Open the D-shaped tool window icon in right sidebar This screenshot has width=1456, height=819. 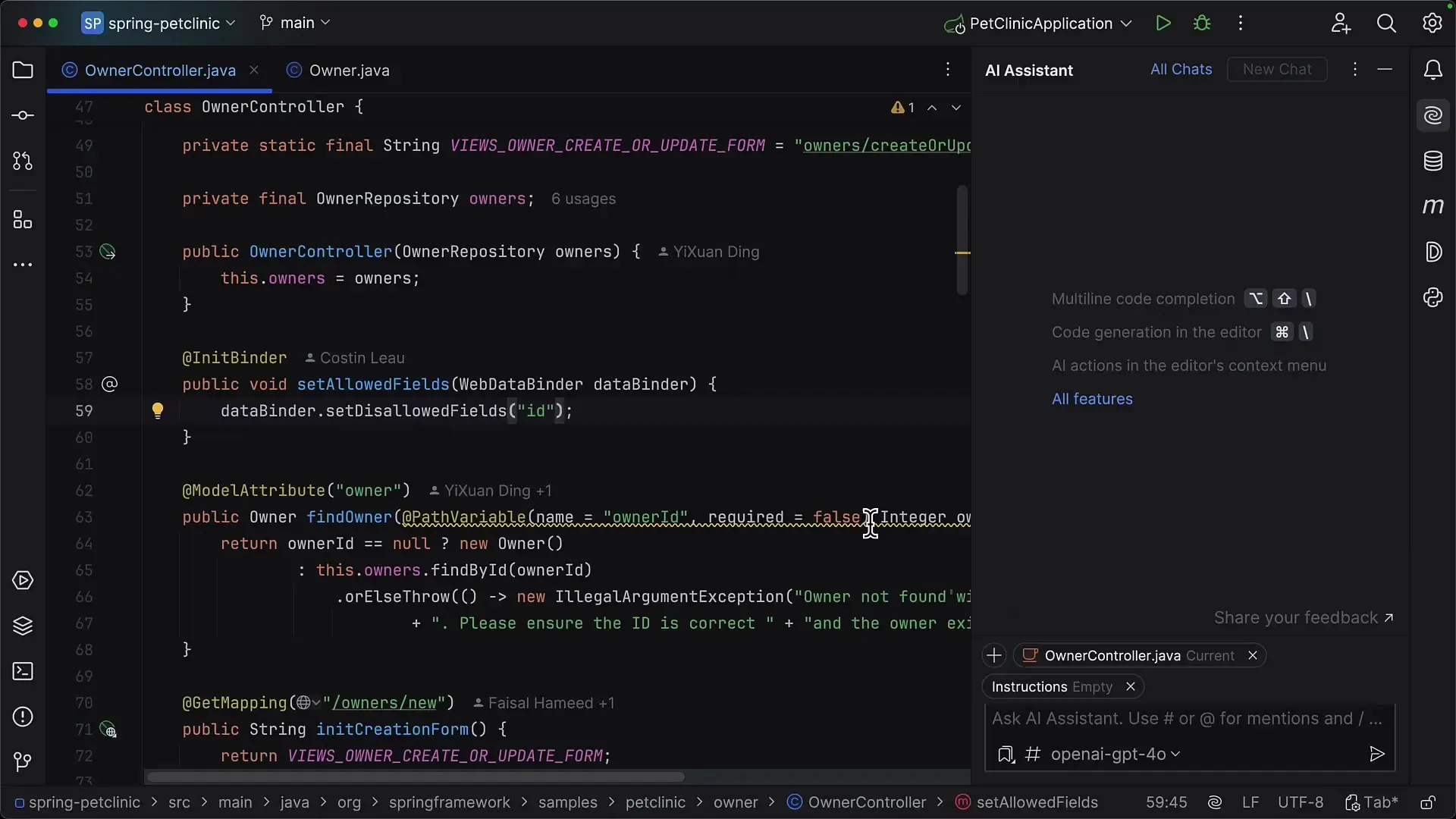[1432, 252]
